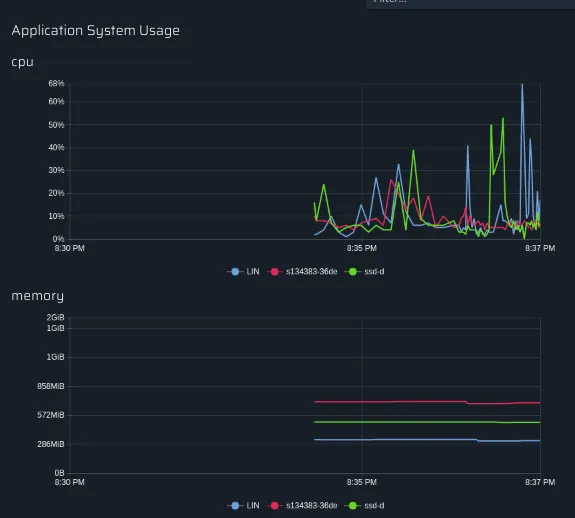Toggle LIN series in memory legend
Screen dimensions: 575x518
[243, 506]
